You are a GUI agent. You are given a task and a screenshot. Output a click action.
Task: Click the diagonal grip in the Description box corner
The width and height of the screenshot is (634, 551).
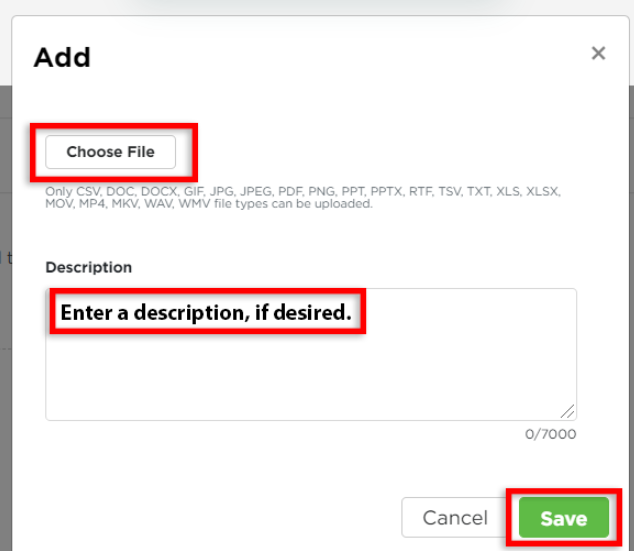[567, 412]
